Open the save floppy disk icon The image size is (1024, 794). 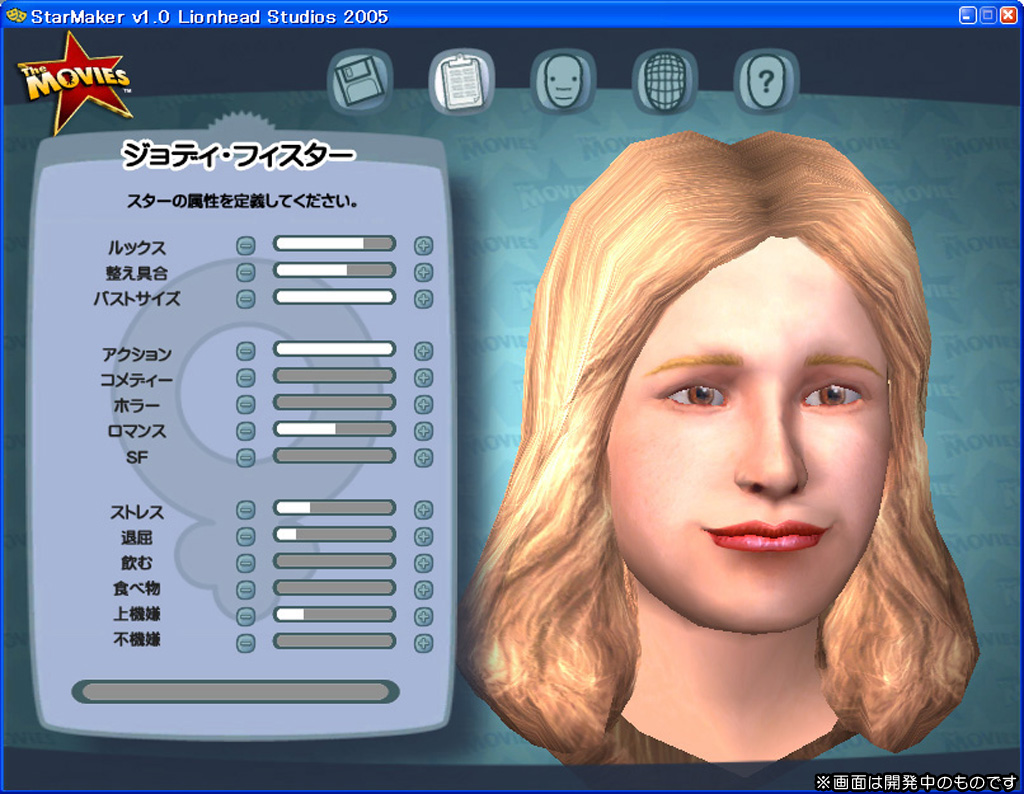point(360,82)
